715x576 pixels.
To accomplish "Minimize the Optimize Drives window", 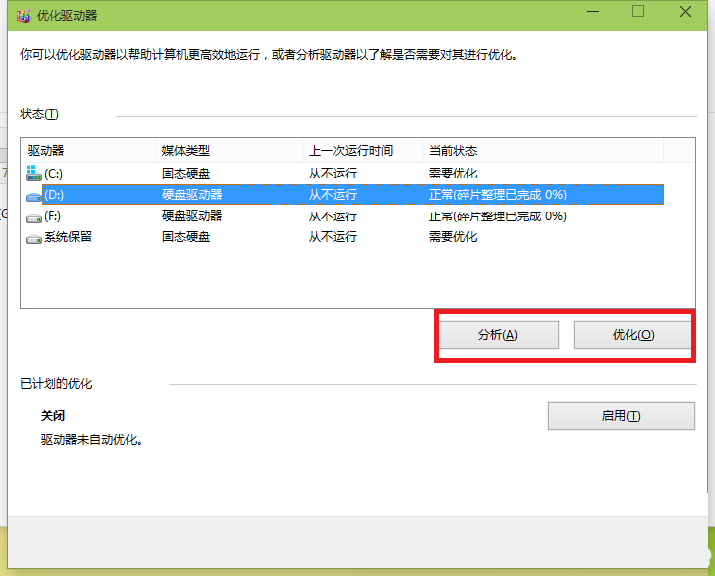I will 591,12.
